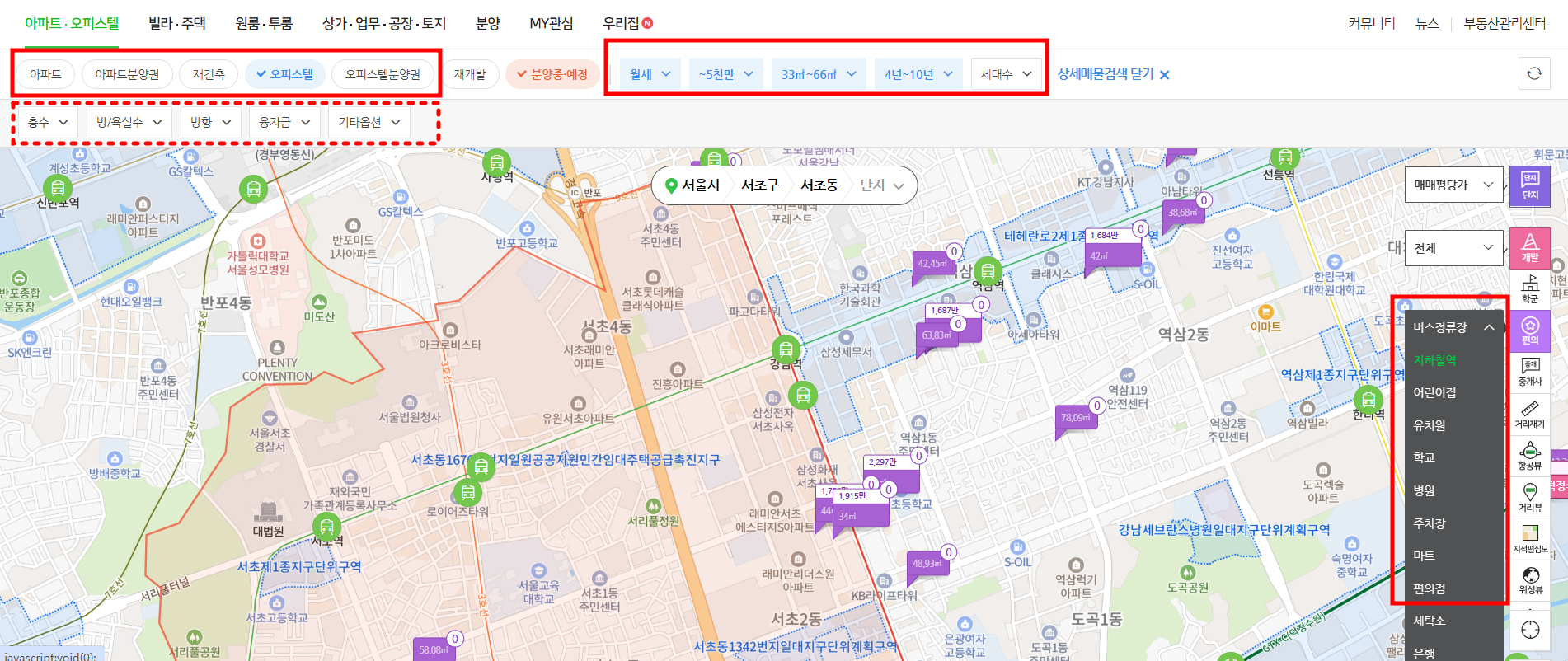This screenshot has width=1568, height=661.
Task: Toggle the 개발 development layer icon
Action: [1530, 247]
